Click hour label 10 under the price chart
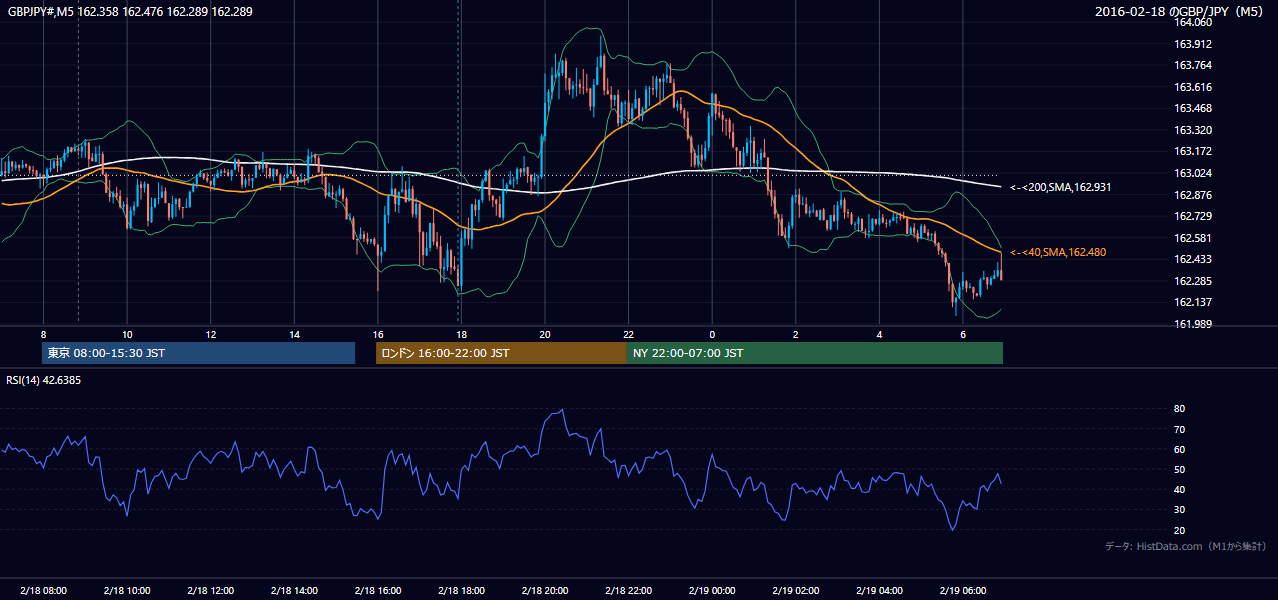Image resolution: width=1278 pixels, height=600 pixels. coord(127,334)
